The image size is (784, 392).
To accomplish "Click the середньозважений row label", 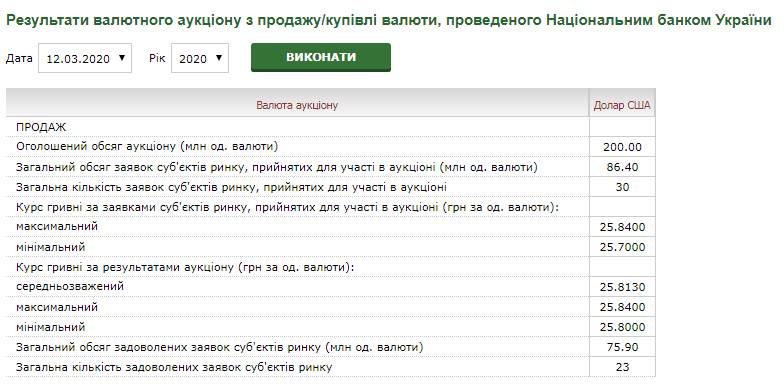I will coord(70,286).
